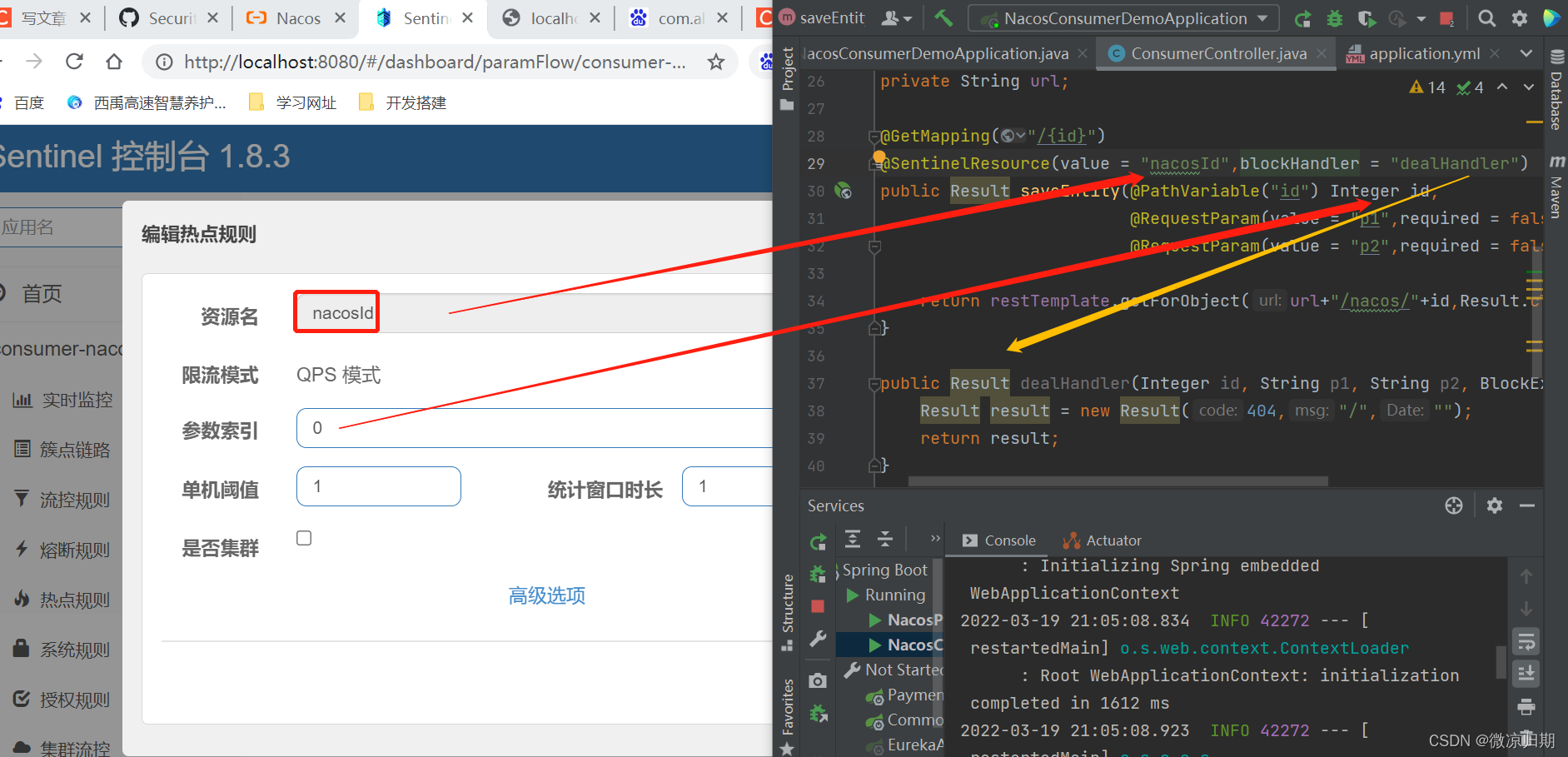1568x757 pixels.
Task: Click the Build project hammer icon
Action: pos(943,17)
